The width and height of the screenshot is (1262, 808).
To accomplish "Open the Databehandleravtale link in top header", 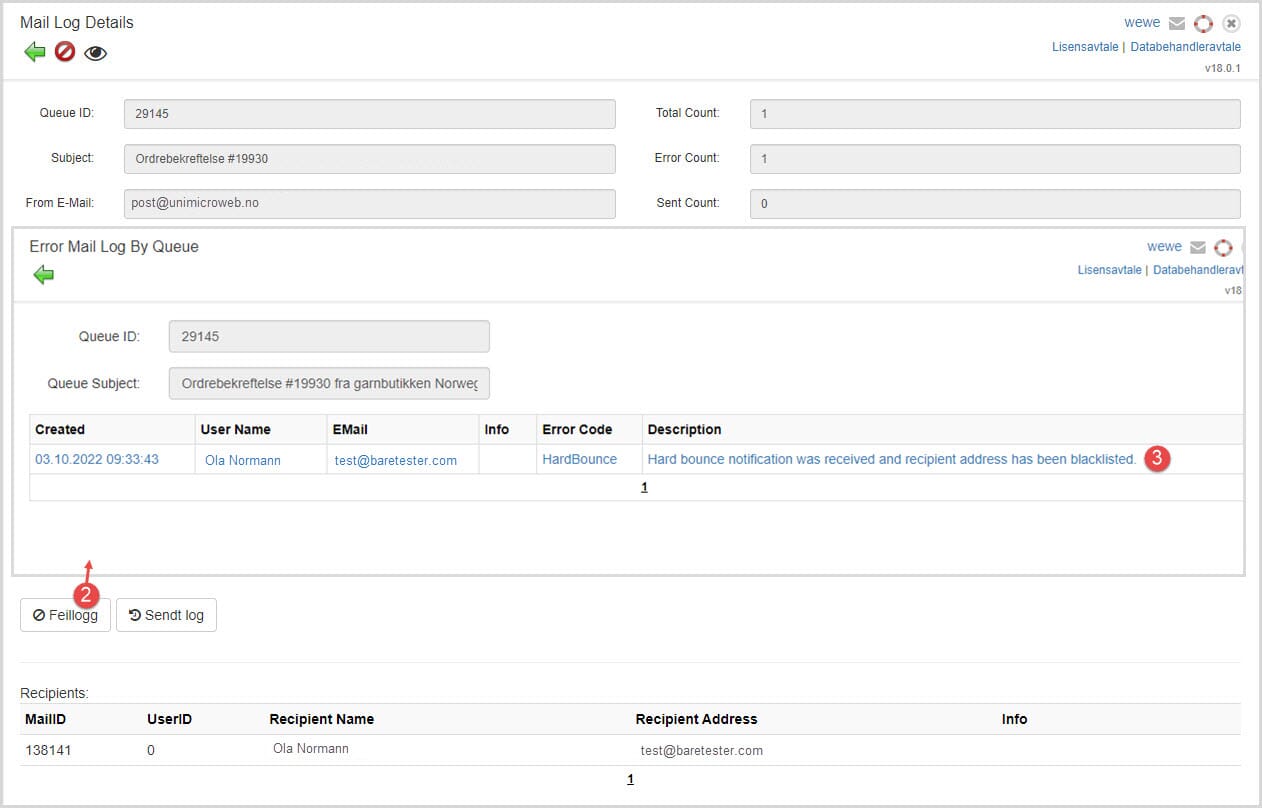I will coord(1185,47).
